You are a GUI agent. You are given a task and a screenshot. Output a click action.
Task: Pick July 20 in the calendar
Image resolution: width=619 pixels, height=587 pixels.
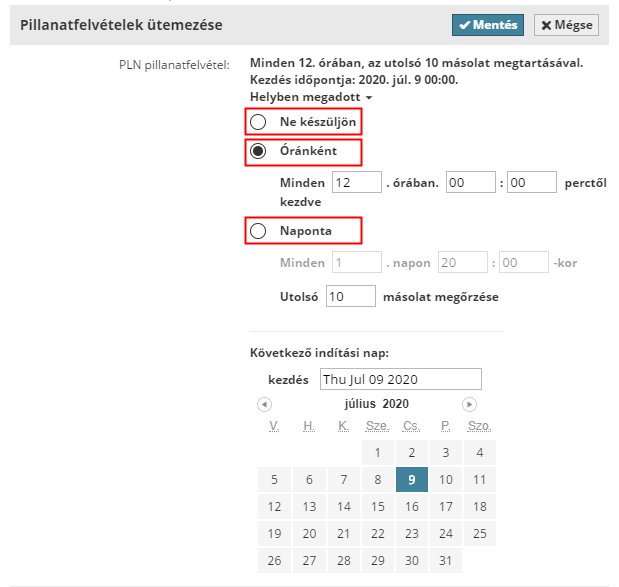tap(309, 534)
